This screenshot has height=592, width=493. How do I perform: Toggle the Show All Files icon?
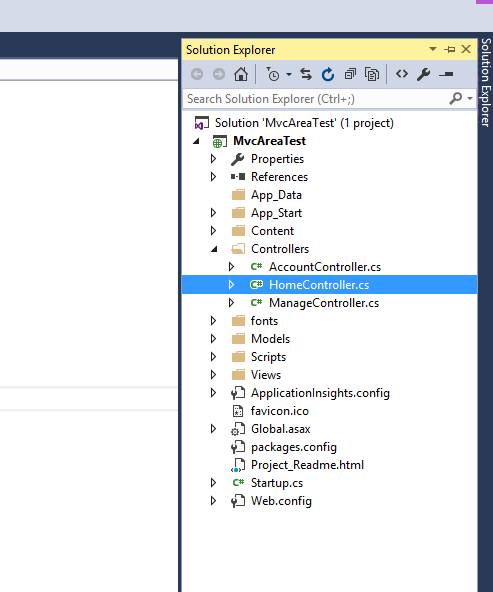click(372, 74)
